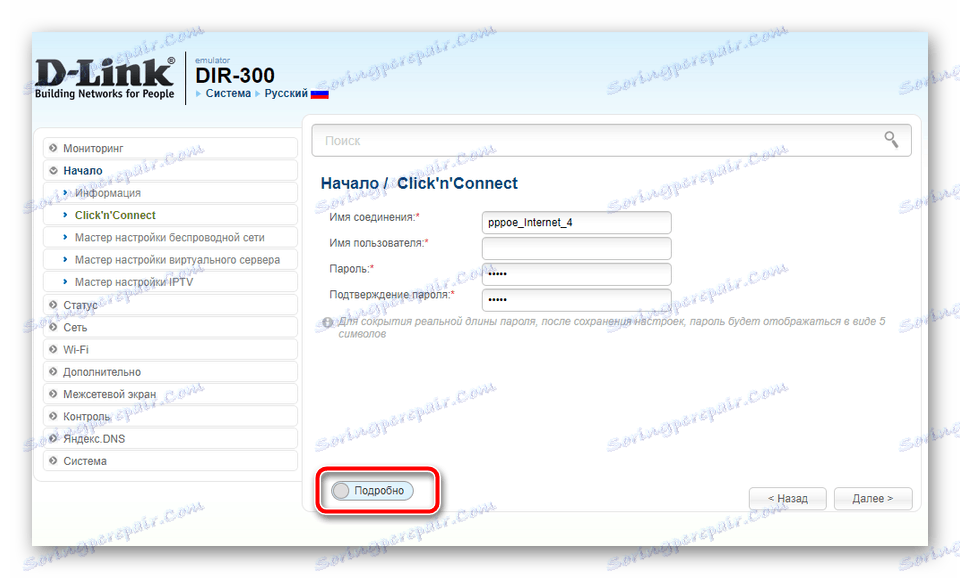Click the D-Link logo
The height and width of the screenshot is (578, 960).
(103, 71)
